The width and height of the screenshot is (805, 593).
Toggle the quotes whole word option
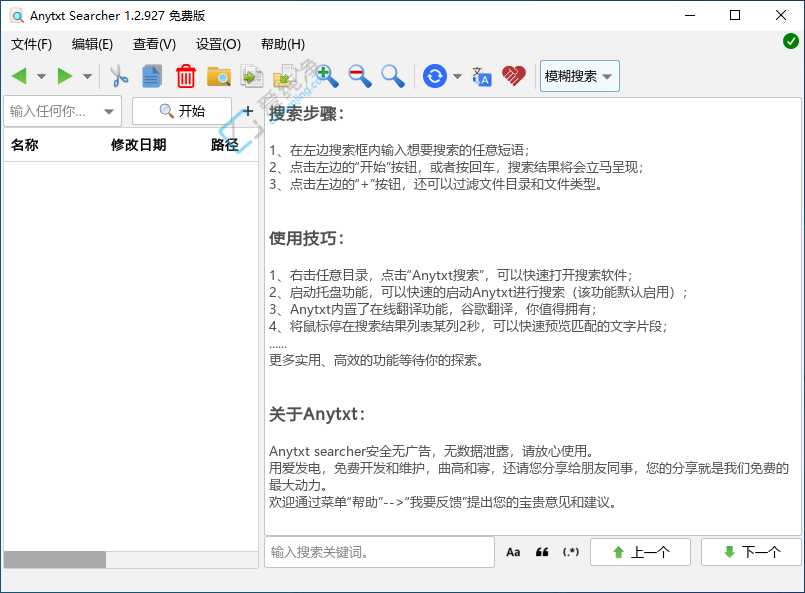coord(542,552)
